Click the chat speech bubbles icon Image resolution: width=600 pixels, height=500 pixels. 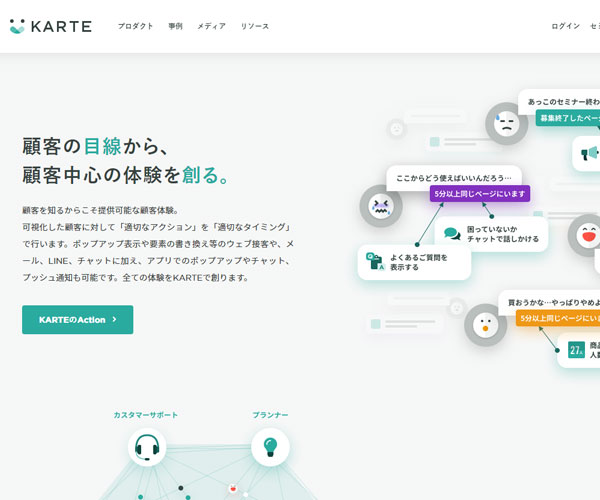point(452,234)
